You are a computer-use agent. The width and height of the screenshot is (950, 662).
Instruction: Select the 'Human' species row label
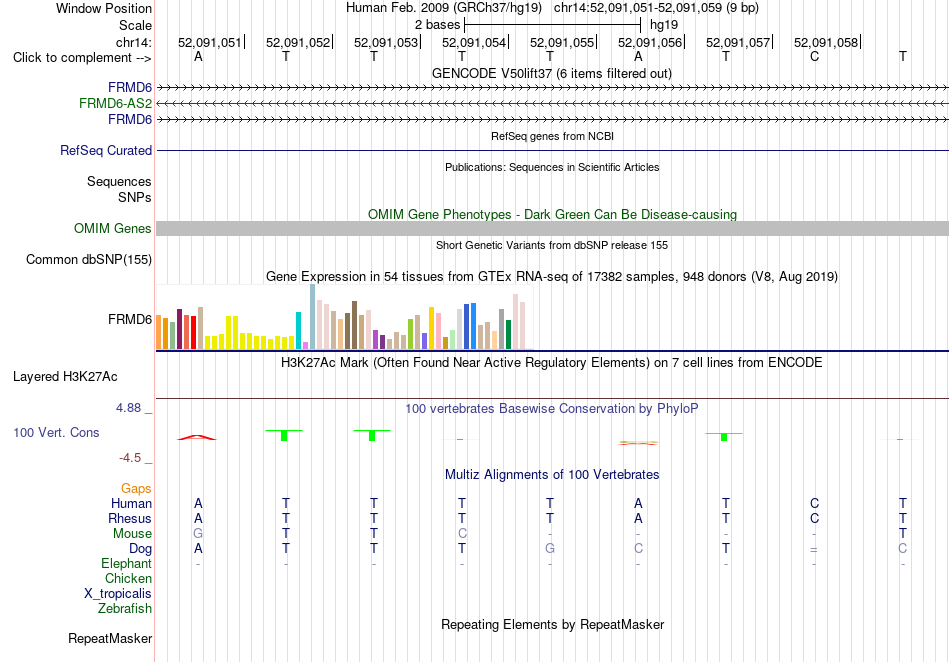(x=131, y=503)
